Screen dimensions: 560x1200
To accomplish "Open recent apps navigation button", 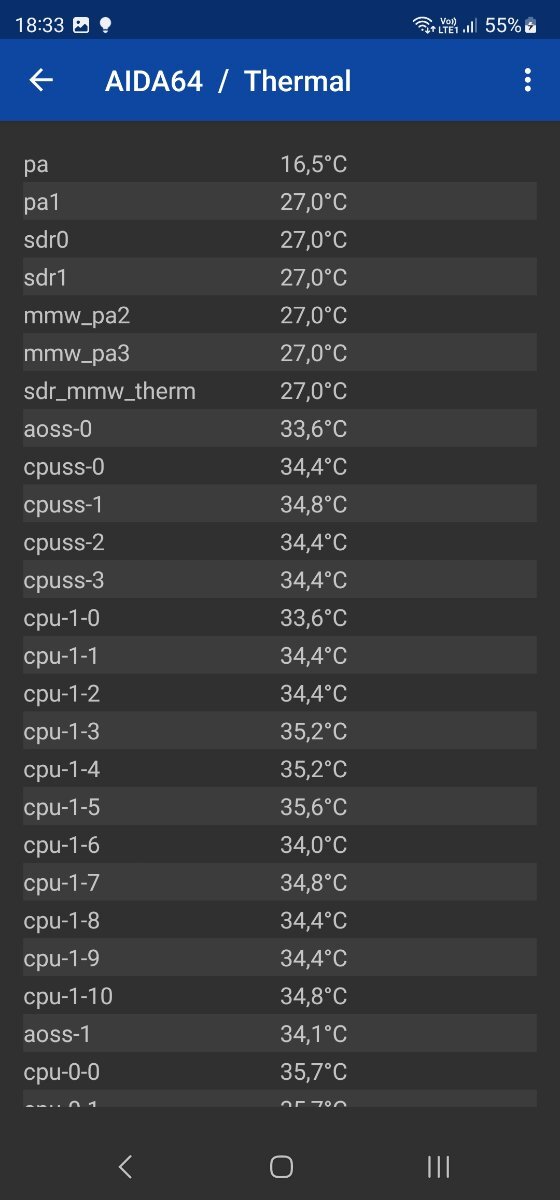I will [438, 1166].
